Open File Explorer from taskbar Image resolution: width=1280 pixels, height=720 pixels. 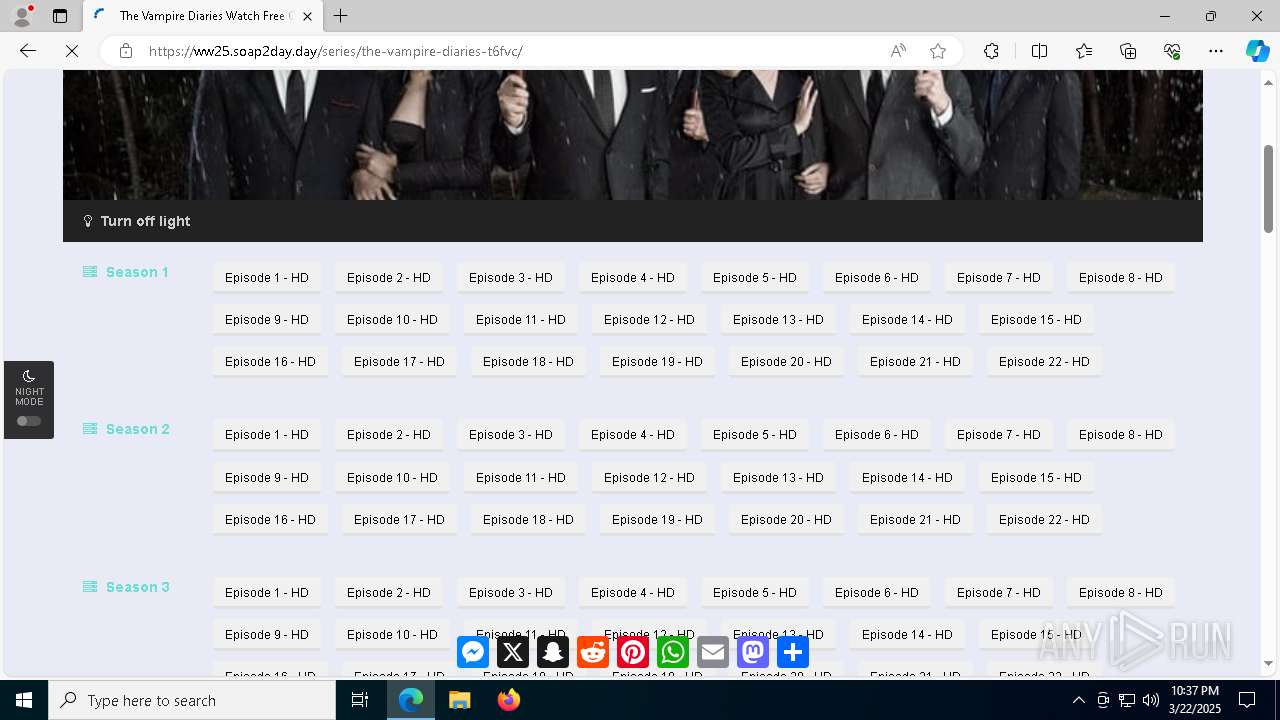[459, 700]
